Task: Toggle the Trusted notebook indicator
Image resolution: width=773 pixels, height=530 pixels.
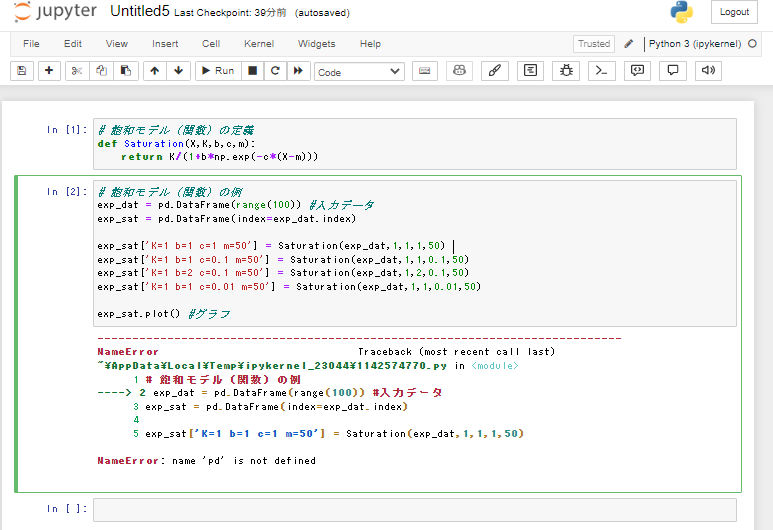Action: (593, 44)
